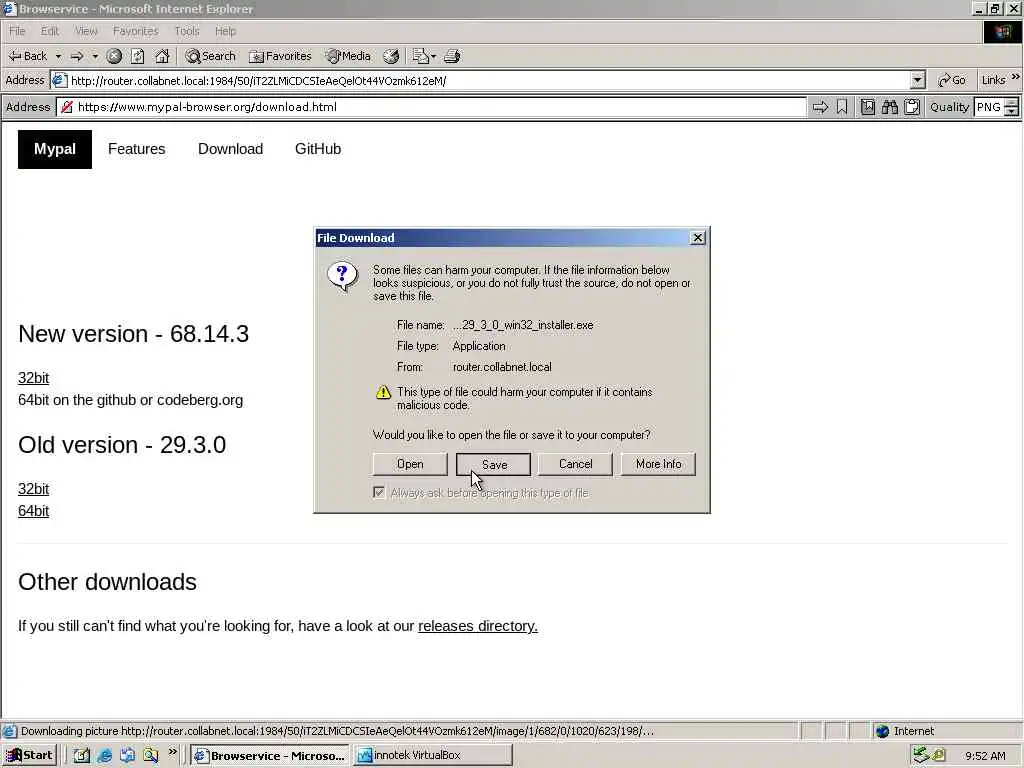
Task: Click the Browservice clipboard icon
Action: (x=912, y=107)
